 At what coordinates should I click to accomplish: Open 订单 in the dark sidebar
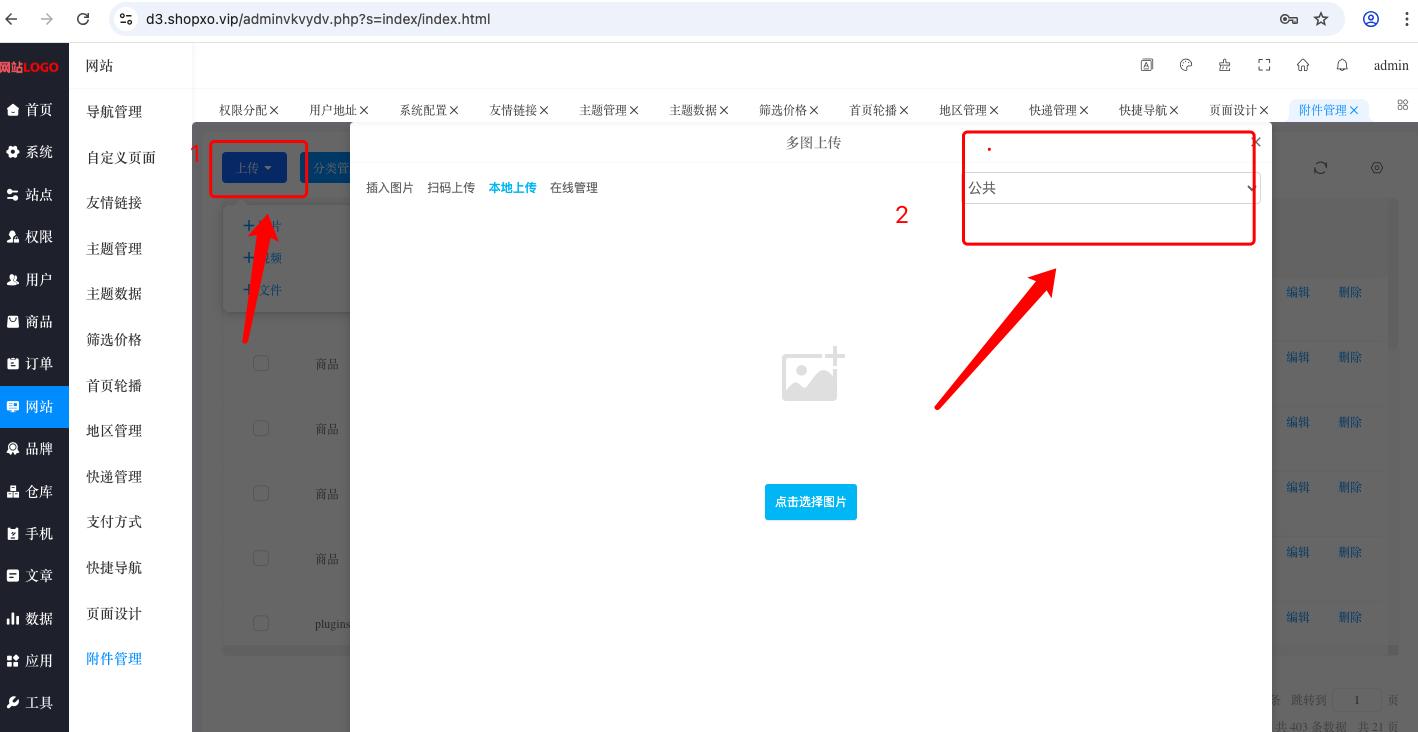34,364
